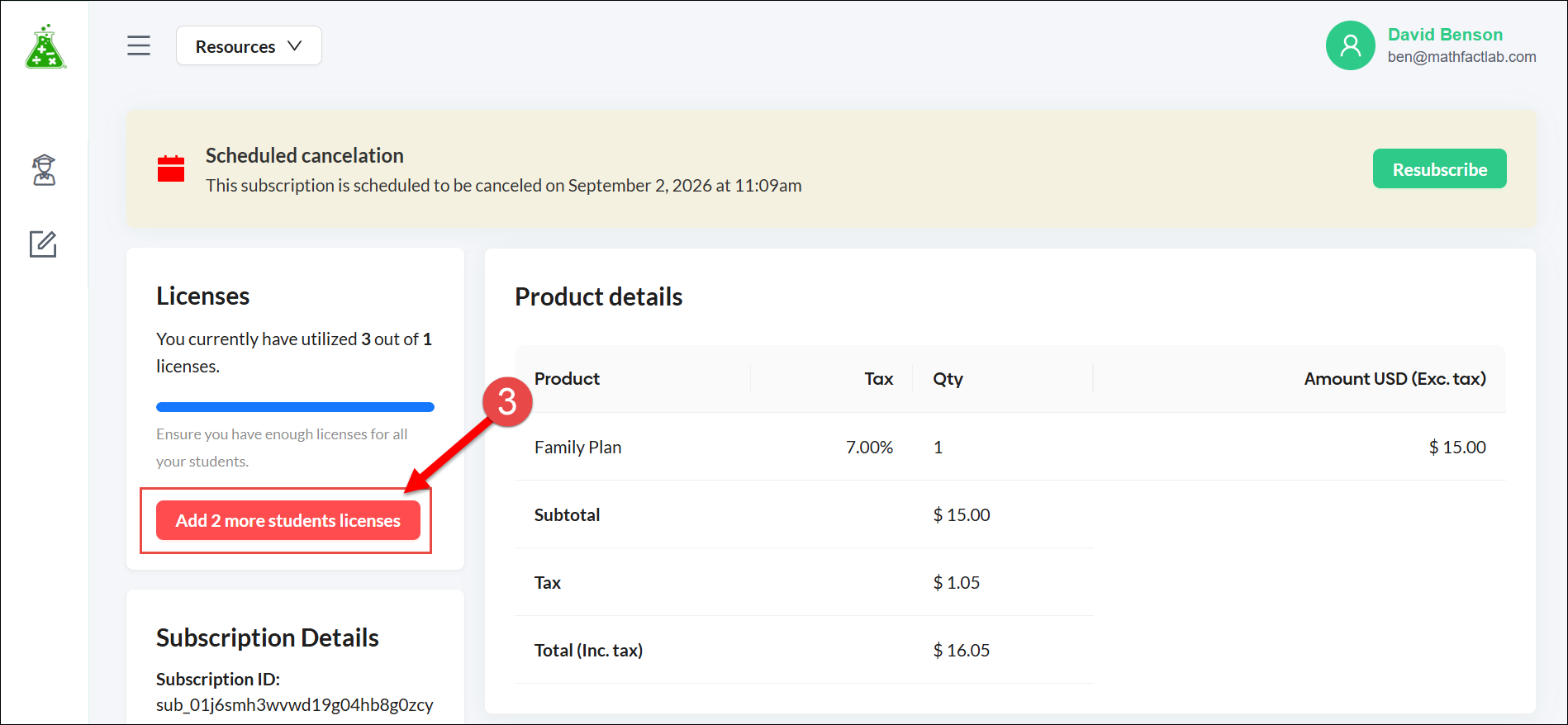Click the red calendar cancelation icon
The width and height of the screenshot is (1568, 725).
click(x=171, y=169)
